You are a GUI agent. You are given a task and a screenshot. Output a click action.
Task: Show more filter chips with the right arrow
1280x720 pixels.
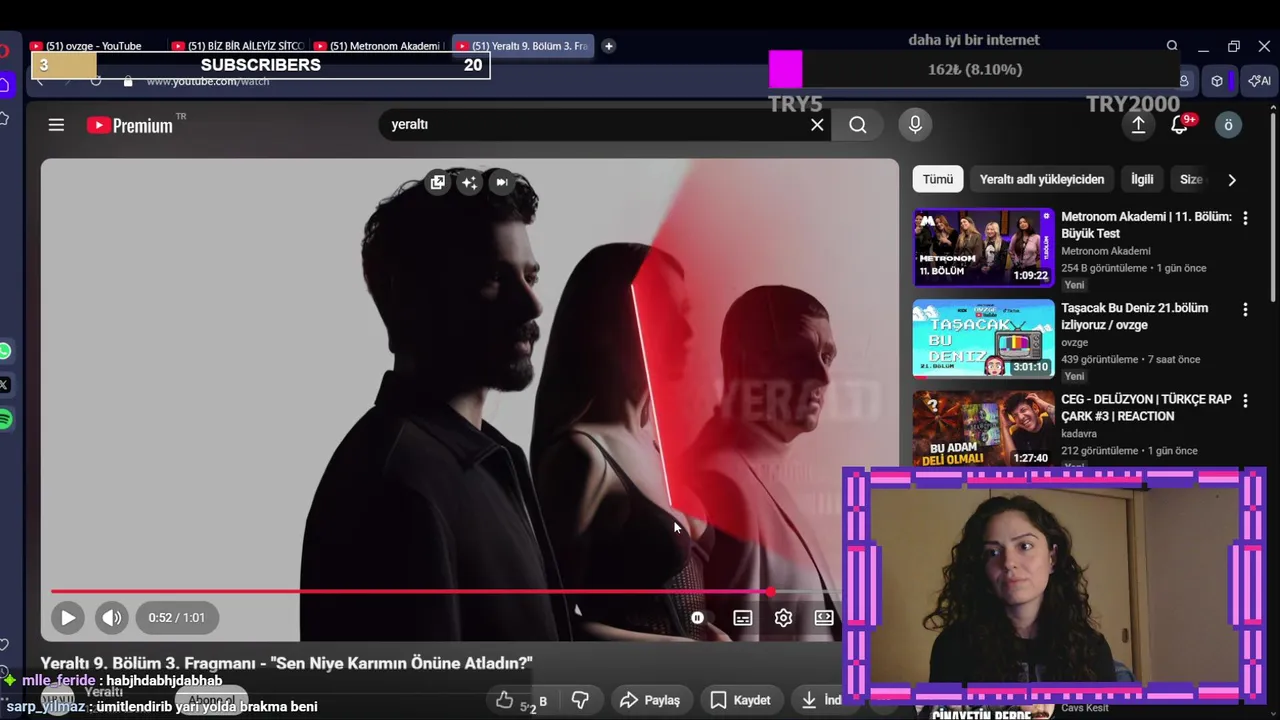[x=1232, y=180]
